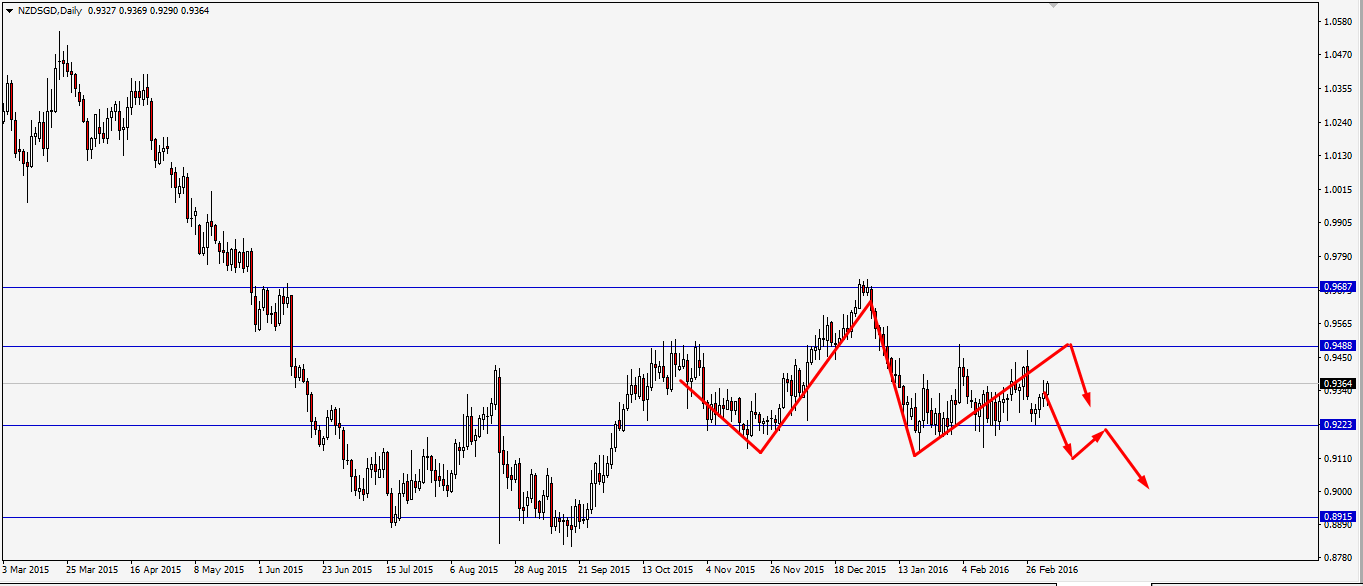Click the small triangle beside NZDSGD,Daily
Screen dimensions: 1363x586
[9, 9]
